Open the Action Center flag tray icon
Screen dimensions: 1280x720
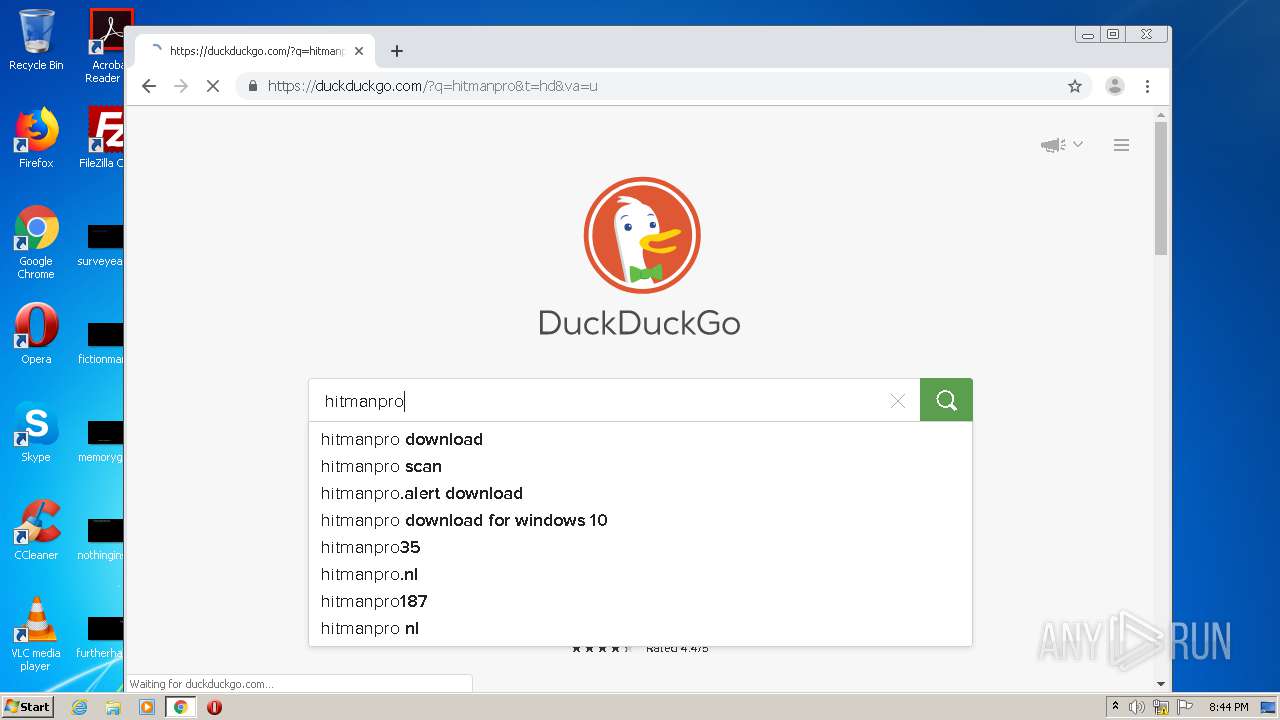tap(1185, 707)
